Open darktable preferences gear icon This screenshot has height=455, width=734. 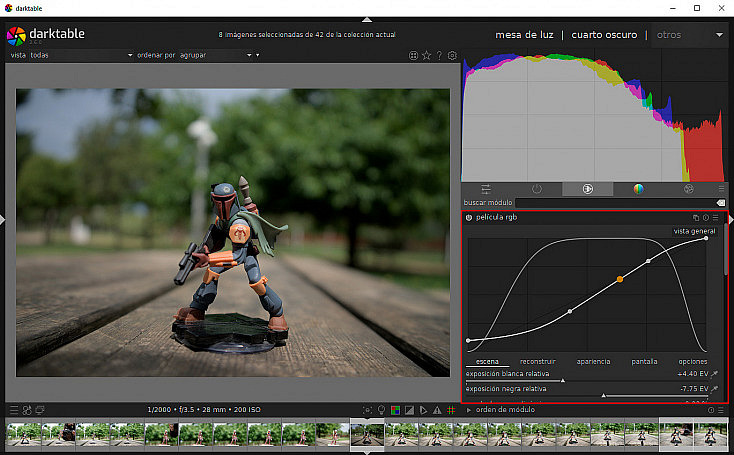(x=452, y=55)
